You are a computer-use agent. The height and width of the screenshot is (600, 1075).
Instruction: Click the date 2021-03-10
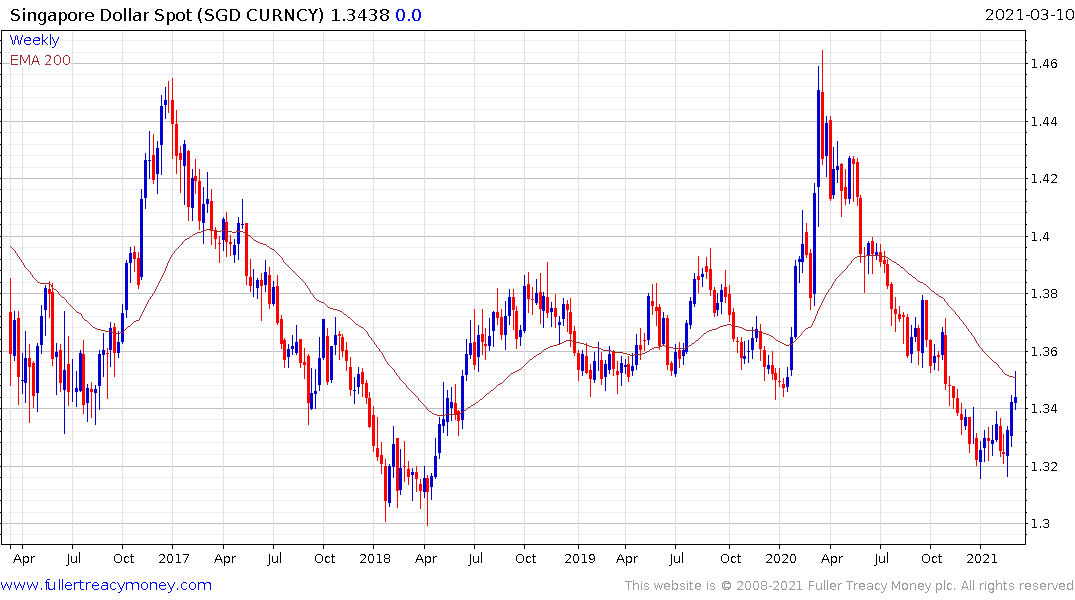pyautogui.click(x=1029, y=14)
